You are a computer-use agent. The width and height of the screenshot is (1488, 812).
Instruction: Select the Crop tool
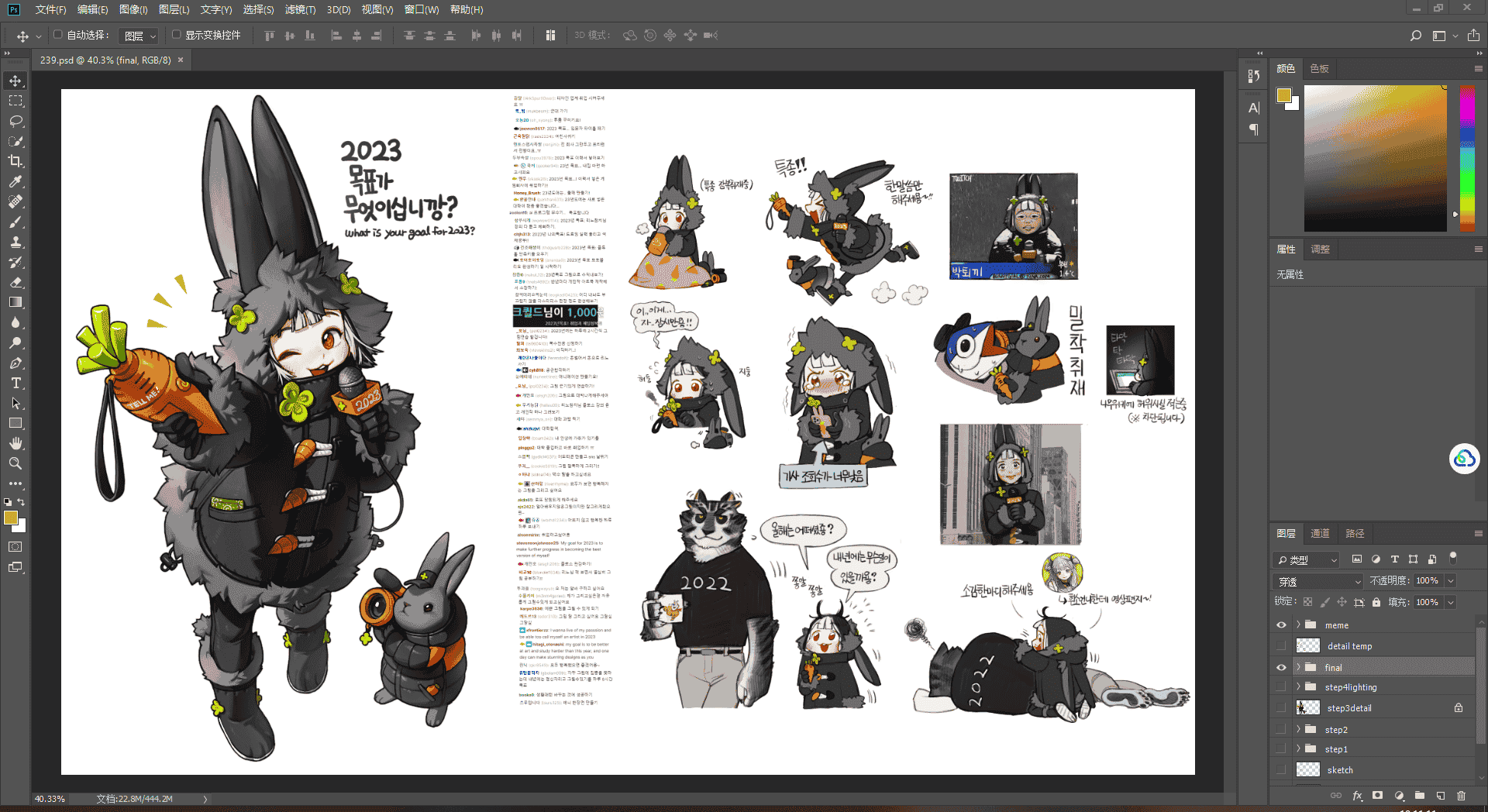click(15, 161)
